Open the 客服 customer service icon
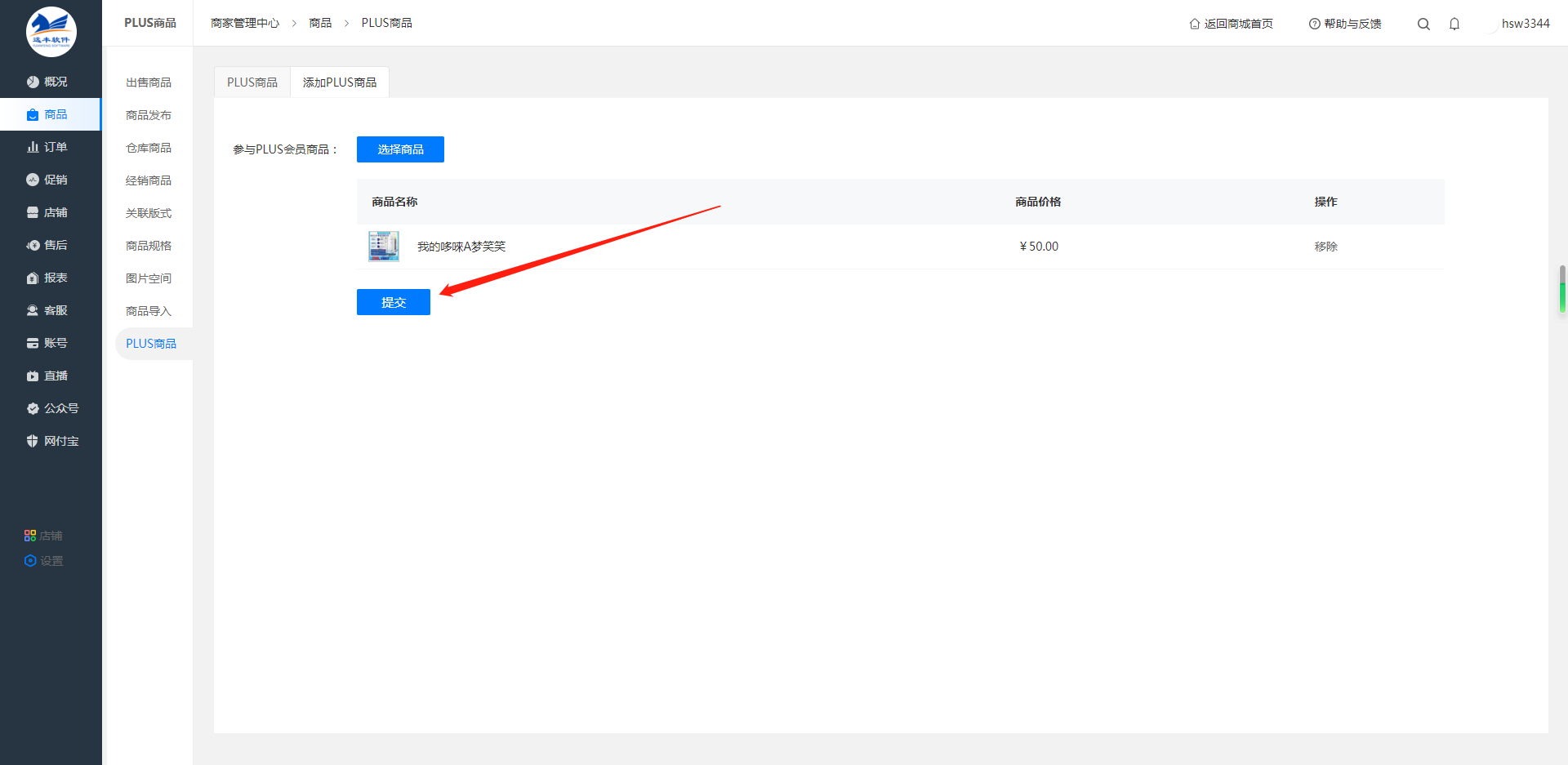This screenshot has height=765, width=1568. (33, 310)
